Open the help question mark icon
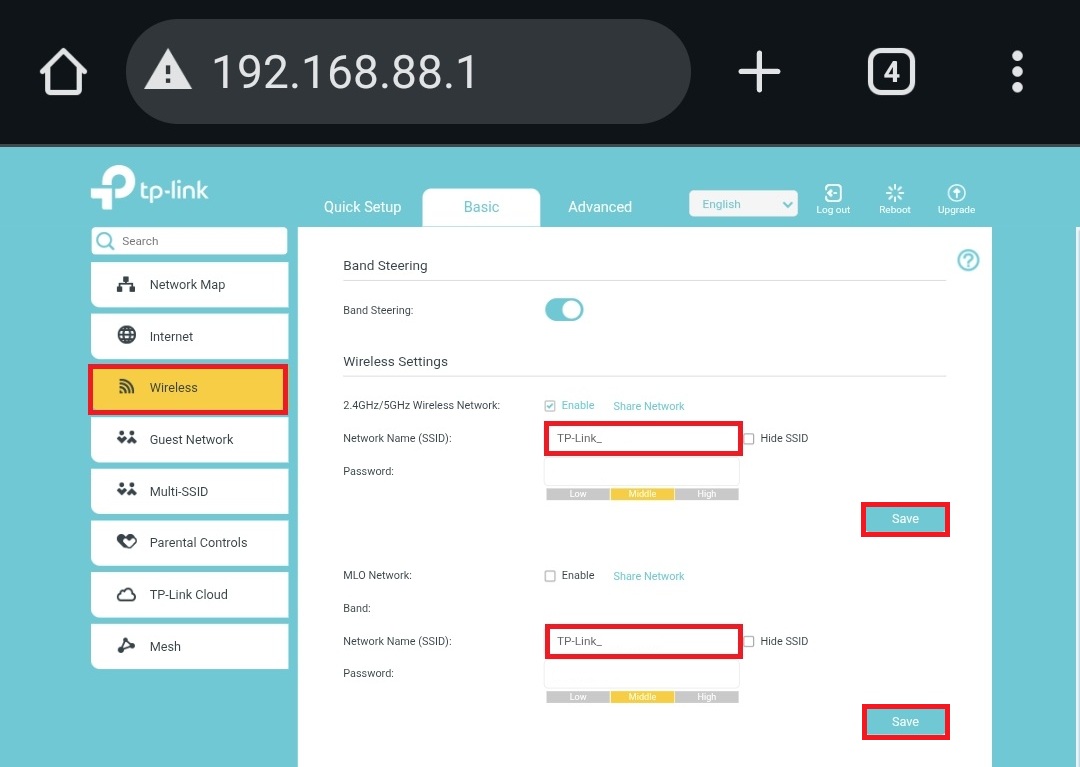Image resolution: width=1080 pixels, height=767 pixels. (x=968, y=260)
